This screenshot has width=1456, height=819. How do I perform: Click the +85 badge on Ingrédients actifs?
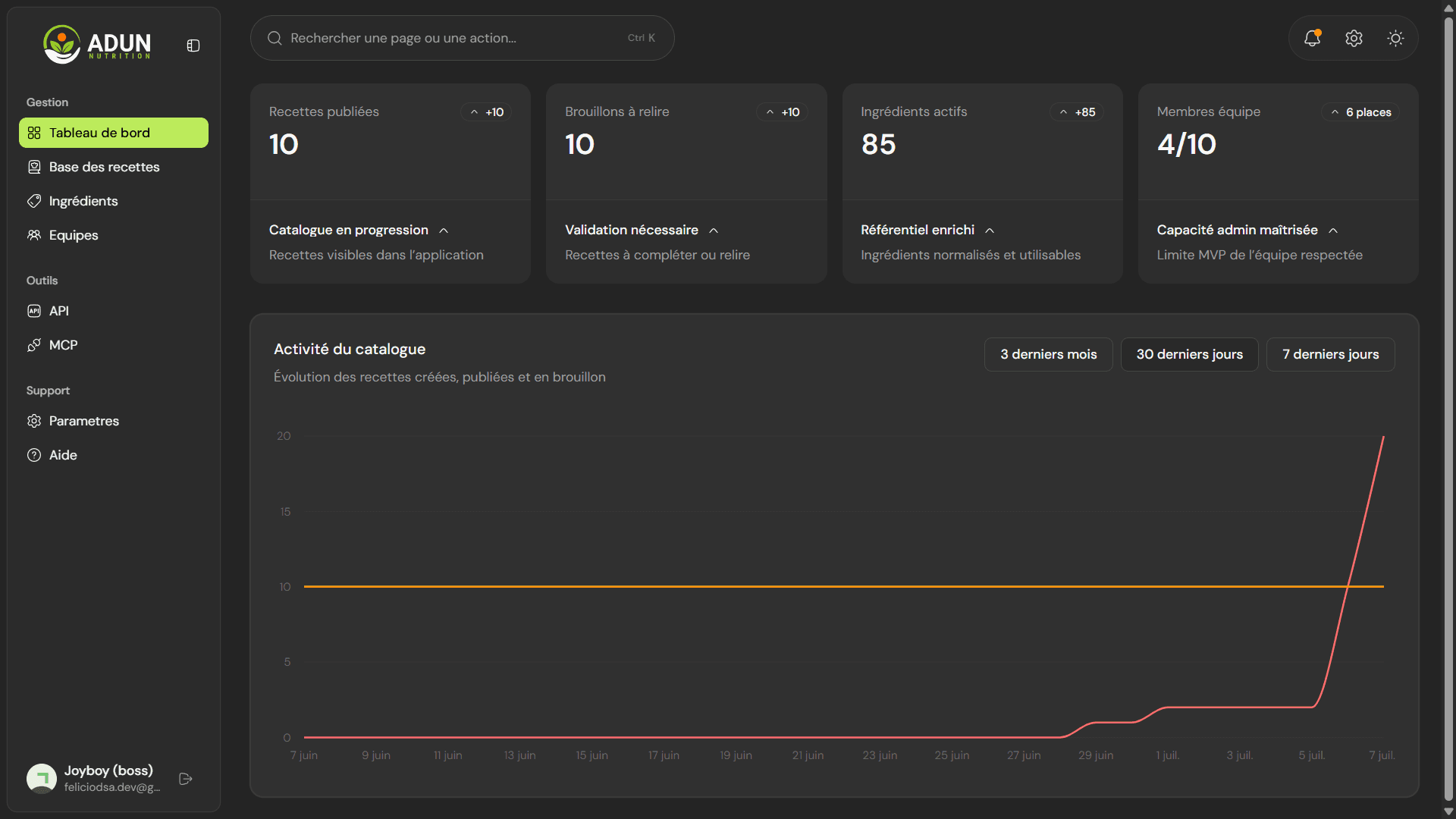(x=1077, y=112)
